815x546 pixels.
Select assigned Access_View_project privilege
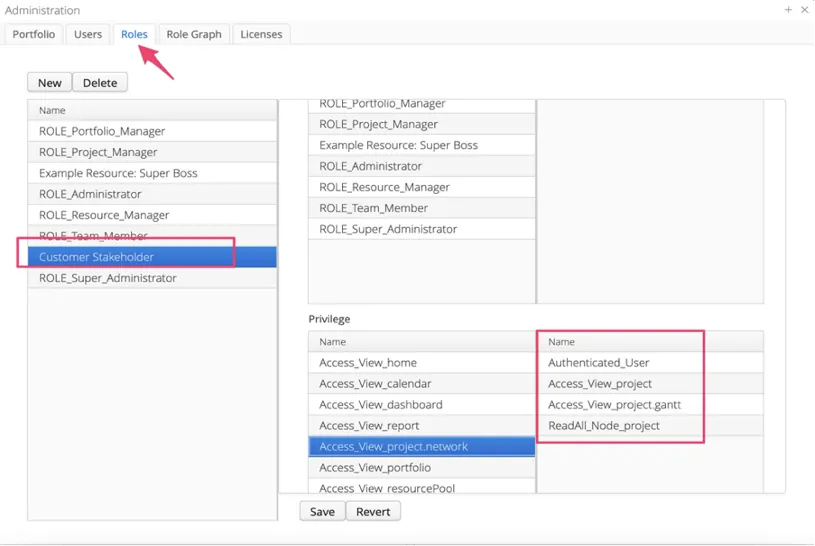click(x=650, y=384)
